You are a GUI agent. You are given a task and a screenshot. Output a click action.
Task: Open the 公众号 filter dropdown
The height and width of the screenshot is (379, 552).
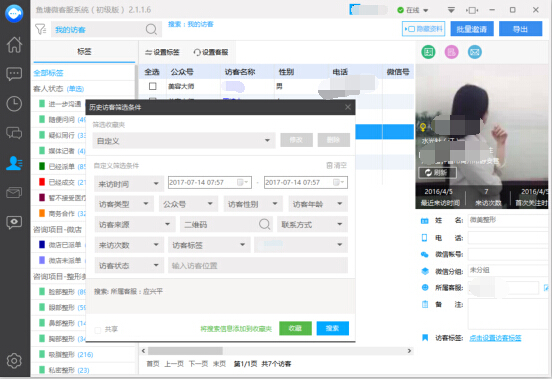(188, 204)
